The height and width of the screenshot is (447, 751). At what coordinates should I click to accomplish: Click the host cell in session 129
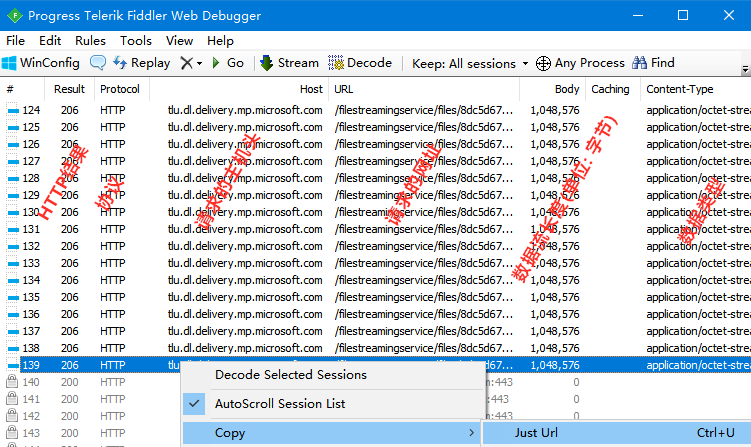pyautogui.click(x=245, y=195)
